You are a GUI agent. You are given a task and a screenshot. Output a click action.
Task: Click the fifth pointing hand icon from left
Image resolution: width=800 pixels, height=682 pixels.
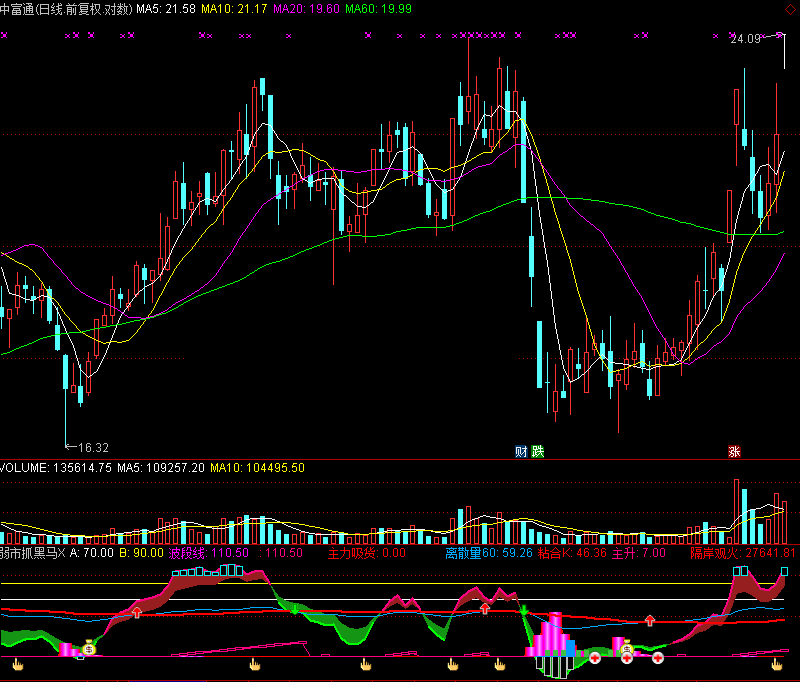[500, 664]
